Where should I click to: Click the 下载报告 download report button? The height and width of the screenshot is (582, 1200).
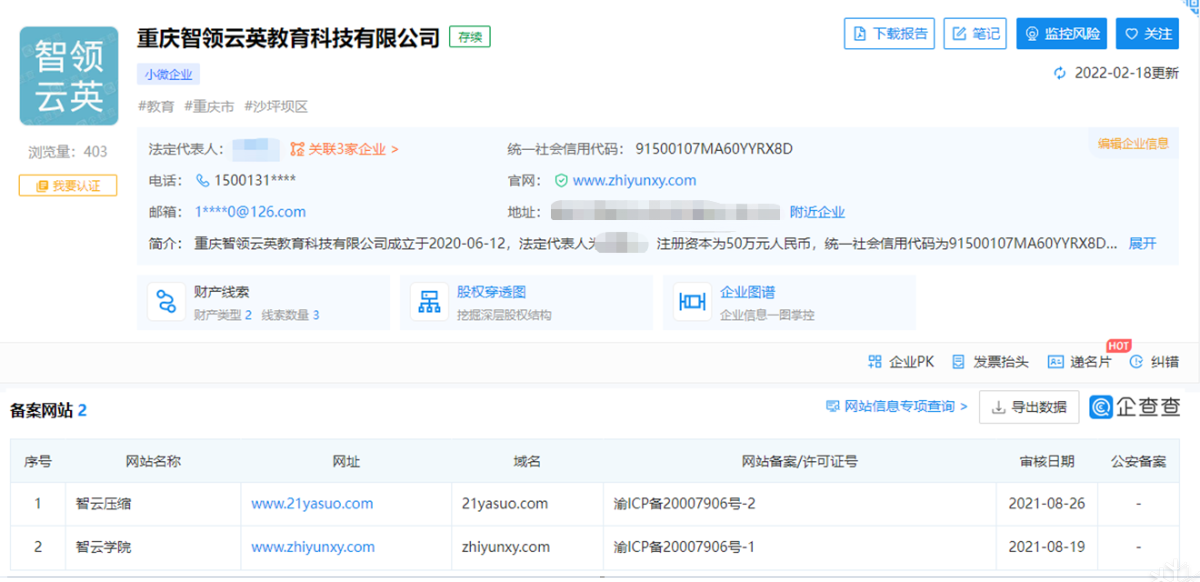click(890, 33)
